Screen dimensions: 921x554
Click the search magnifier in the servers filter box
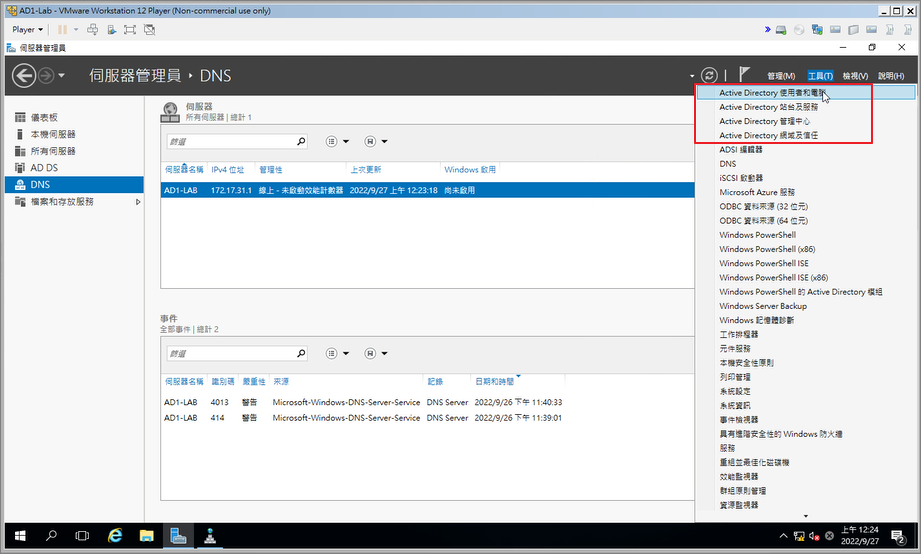click(x=301, y=141)
